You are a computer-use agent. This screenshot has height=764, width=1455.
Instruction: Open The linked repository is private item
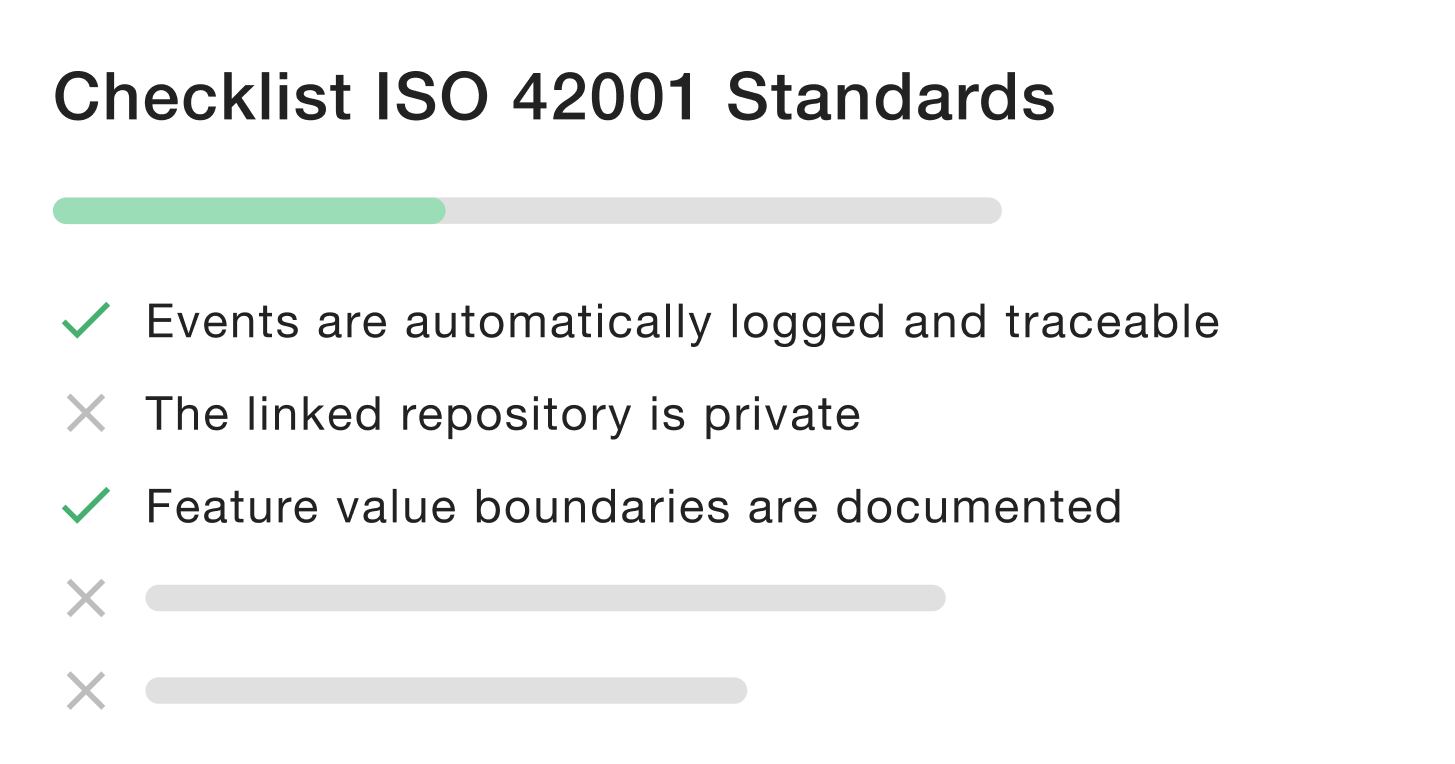(x=503, y=415)
